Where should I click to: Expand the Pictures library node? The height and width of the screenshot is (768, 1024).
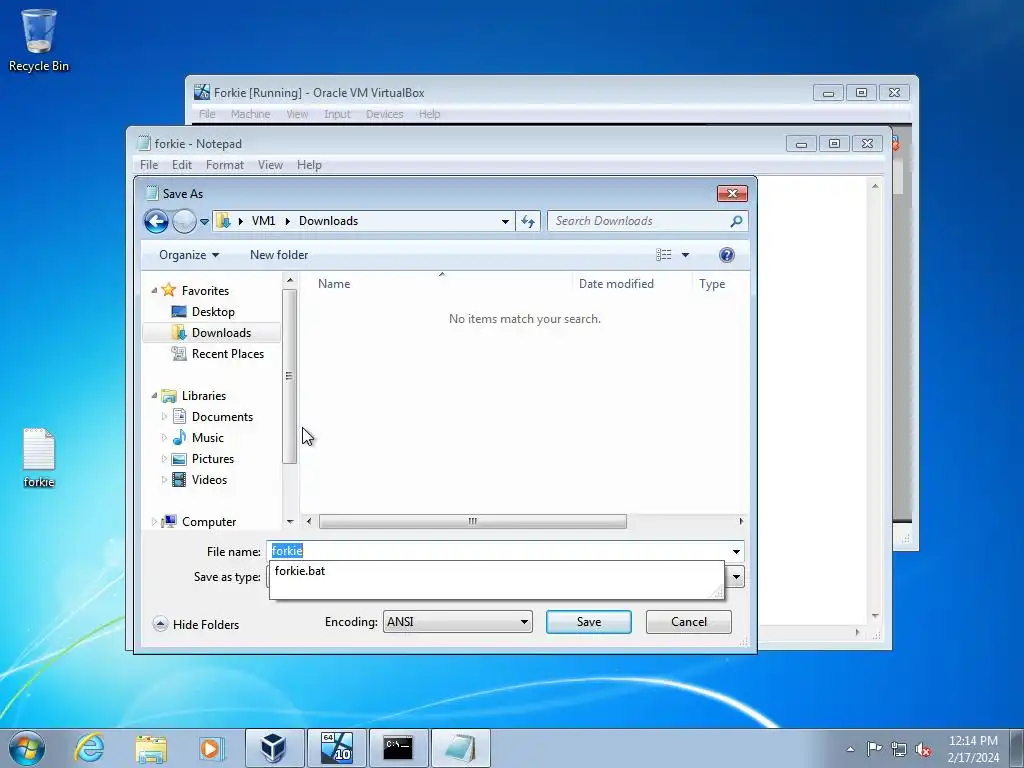pyautogui.click(x=164, y=458)
